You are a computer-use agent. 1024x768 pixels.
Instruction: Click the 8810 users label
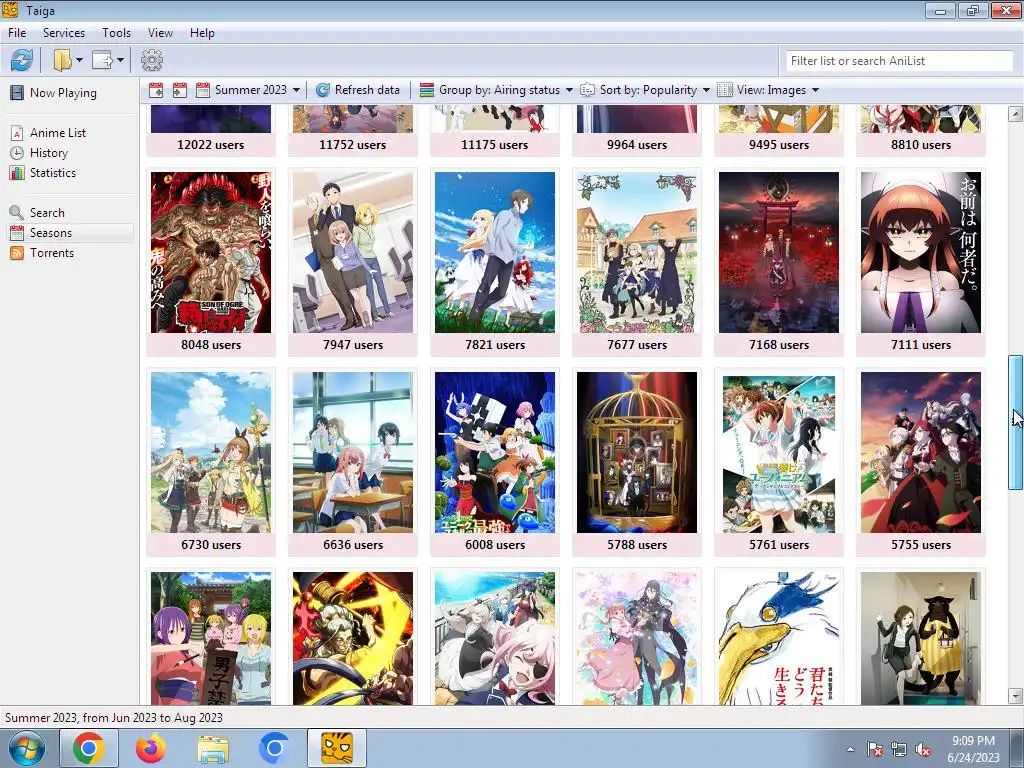click(x=921, y=145)
